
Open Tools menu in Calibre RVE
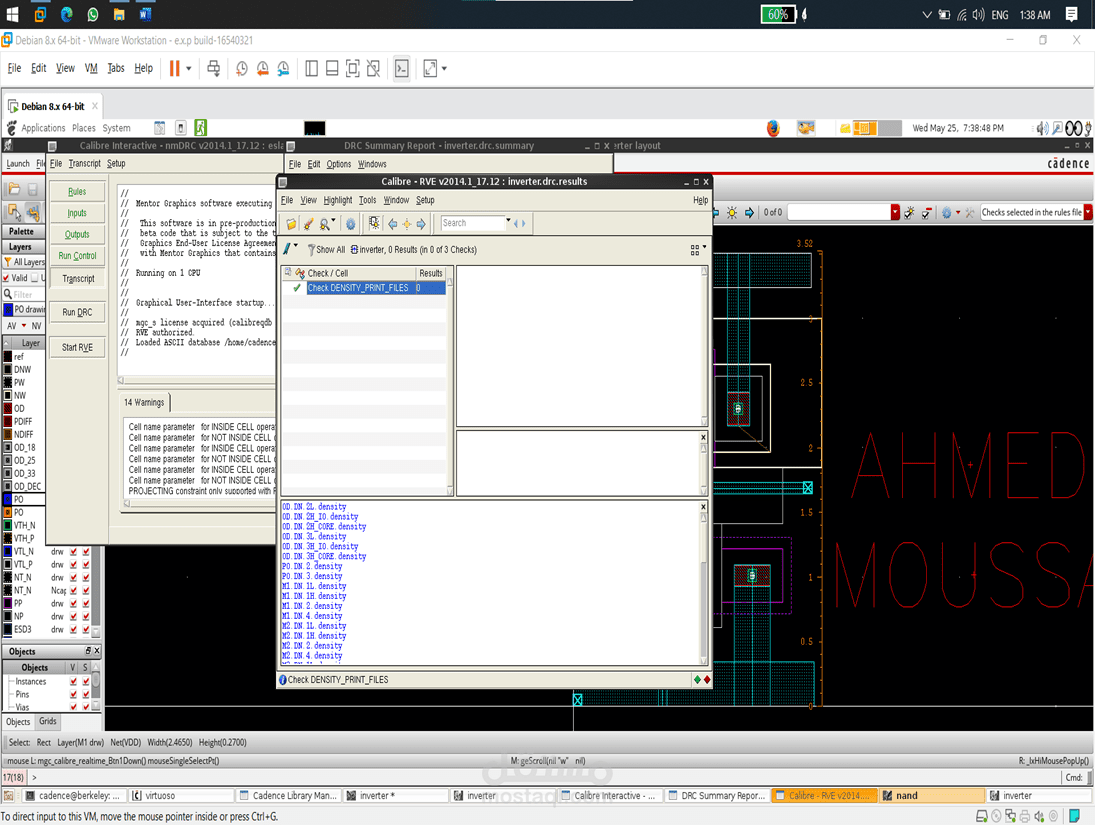pyautogui.click(x=367, y=200)
